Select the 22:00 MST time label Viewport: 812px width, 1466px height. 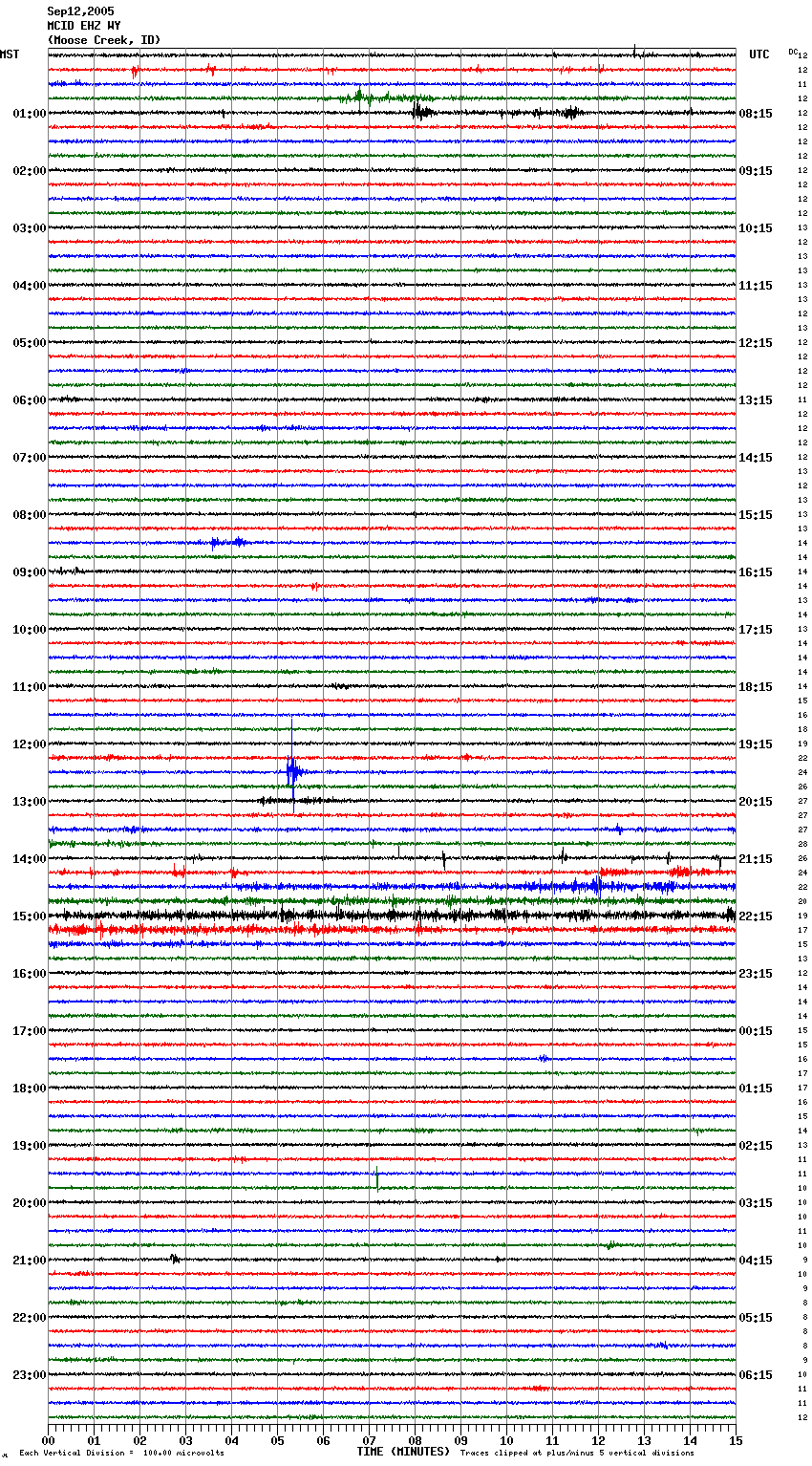pyautogui.click(x=30, y=1318)
